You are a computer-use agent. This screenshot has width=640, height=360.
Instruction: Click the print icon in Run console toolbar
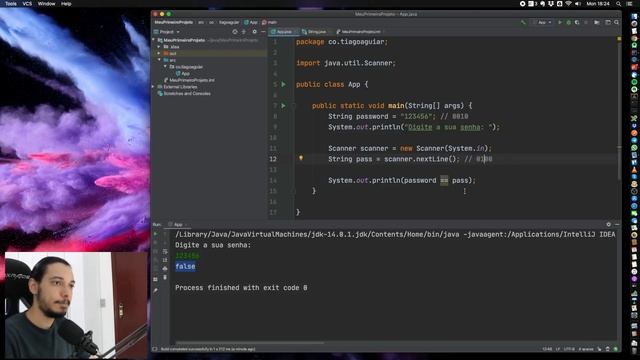(165, 269)
